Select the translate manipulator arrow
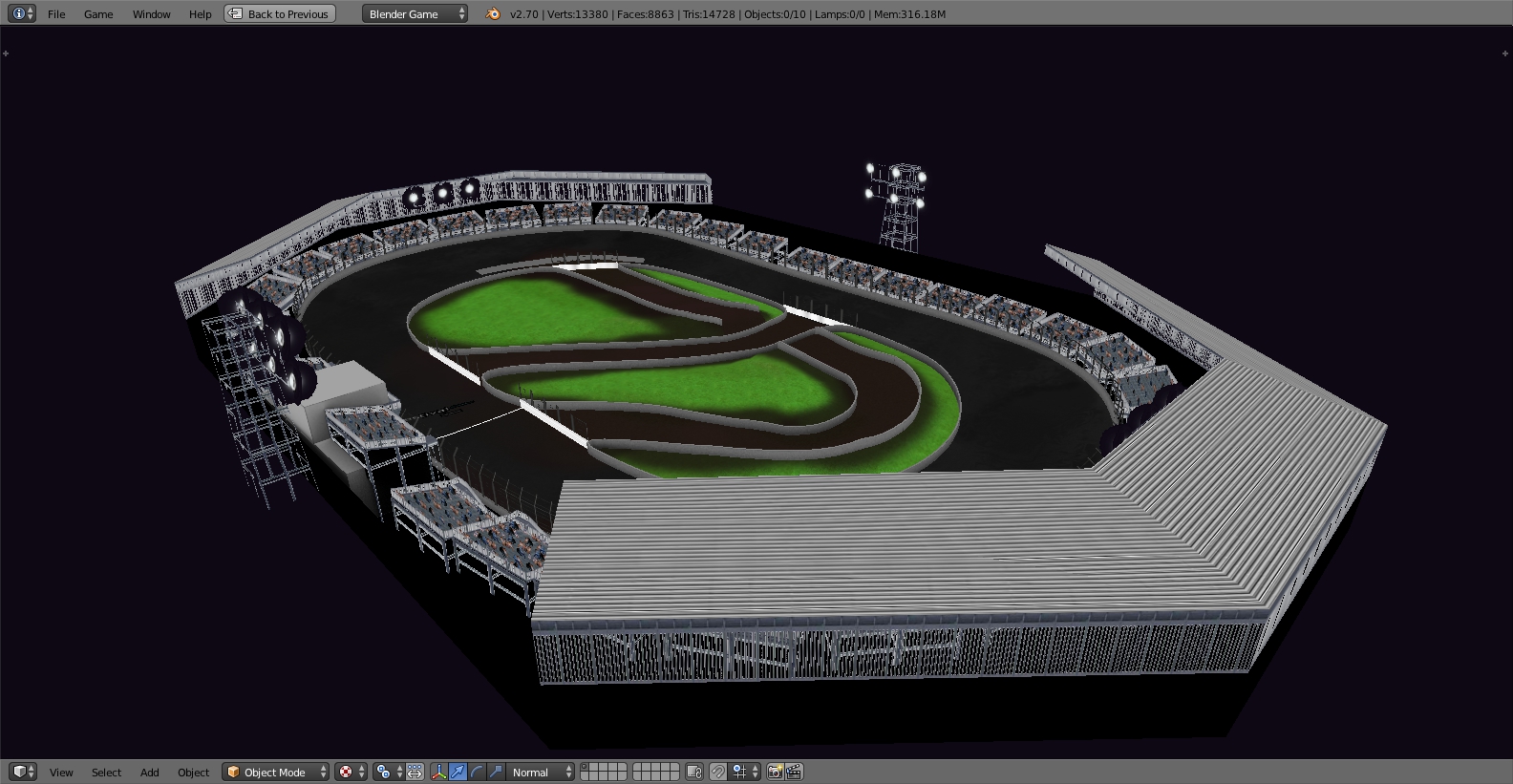 [458, 772]
